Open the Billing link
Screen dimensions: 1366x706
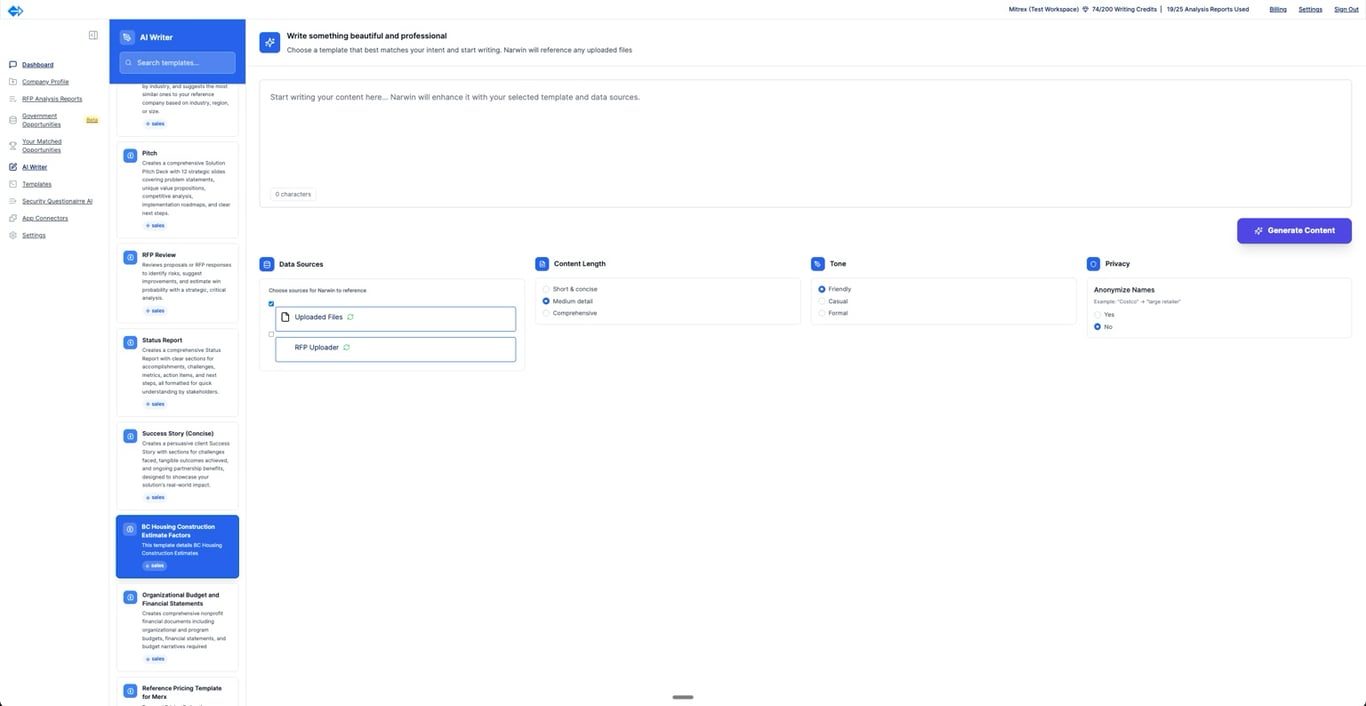pyautogui.click(x=1278, y=9)
